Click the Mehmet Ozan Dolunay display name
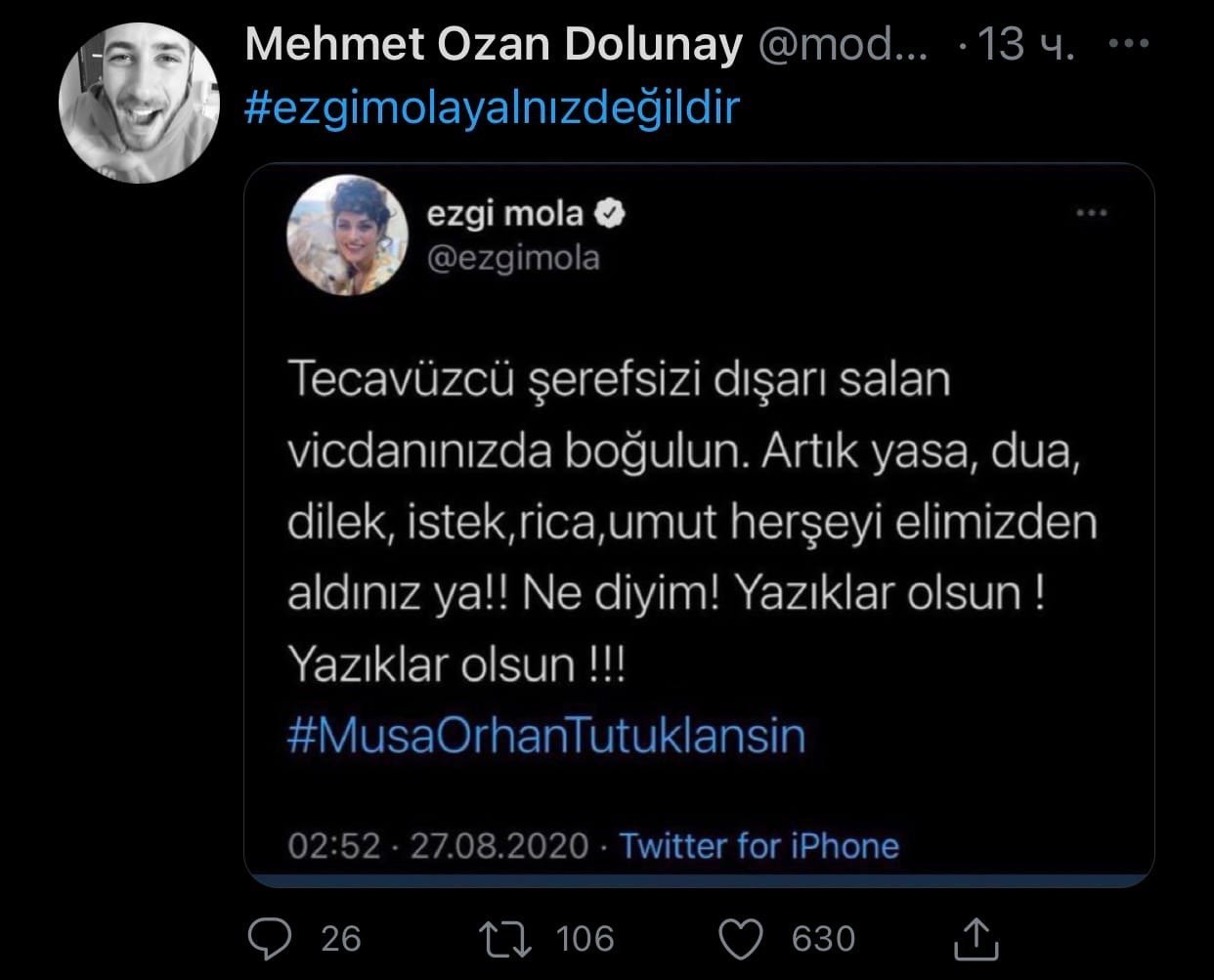The image size is (1214, 980). (493, 45)
